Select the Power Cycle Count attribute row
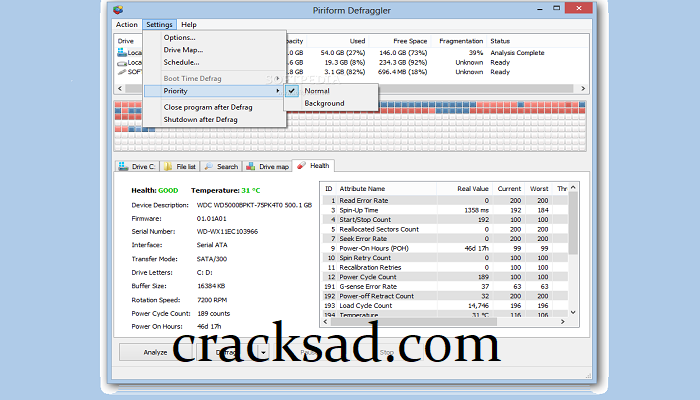 (445, 277)
